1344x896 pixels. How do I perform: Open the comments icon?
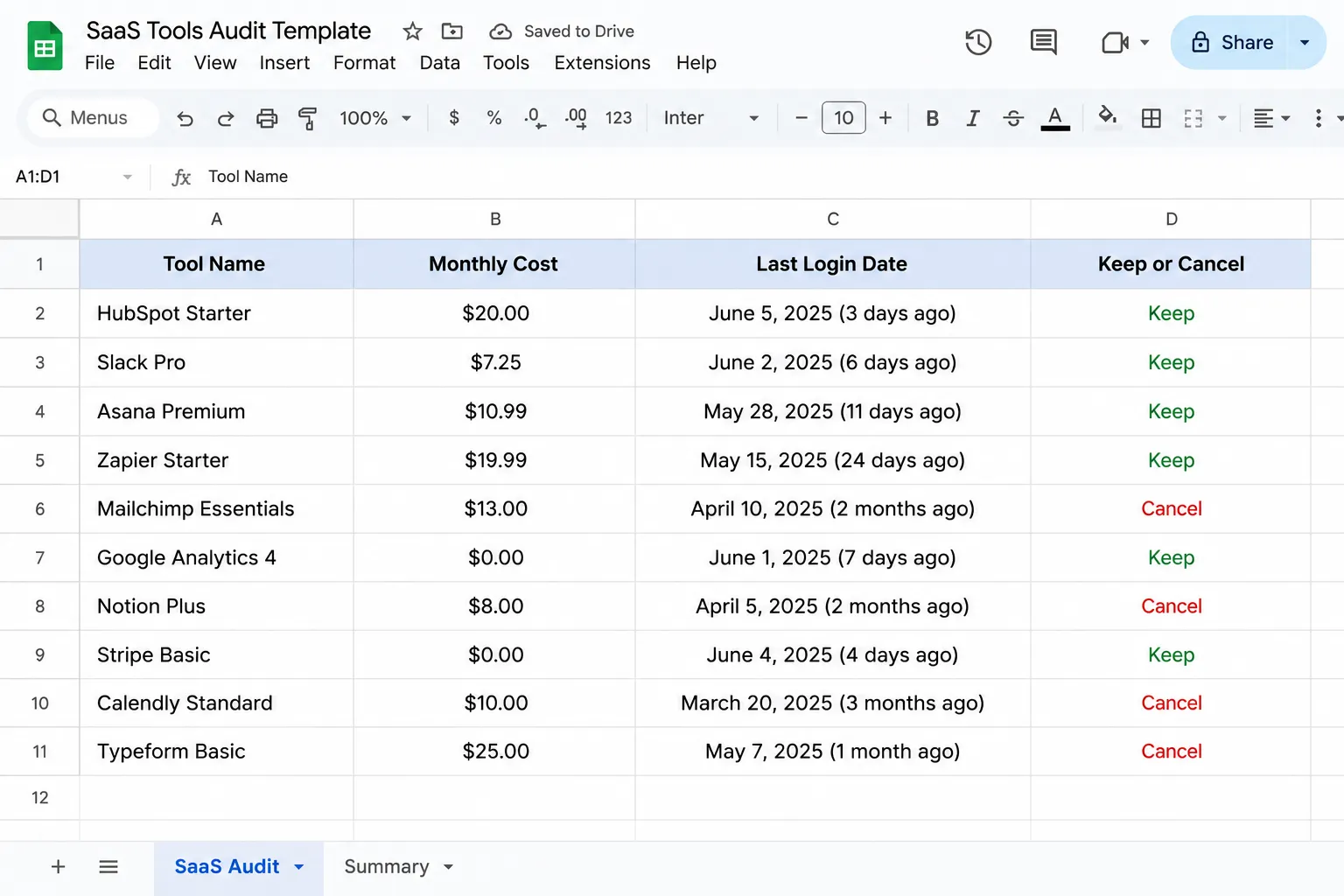coord(1043,42)
